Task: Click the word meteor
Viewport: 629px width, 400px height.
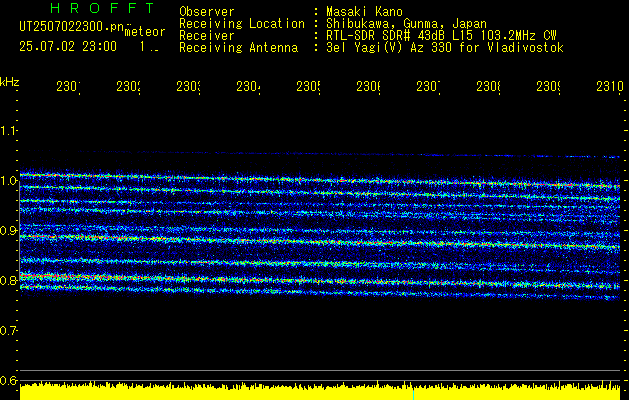Action: coord(145,32)
